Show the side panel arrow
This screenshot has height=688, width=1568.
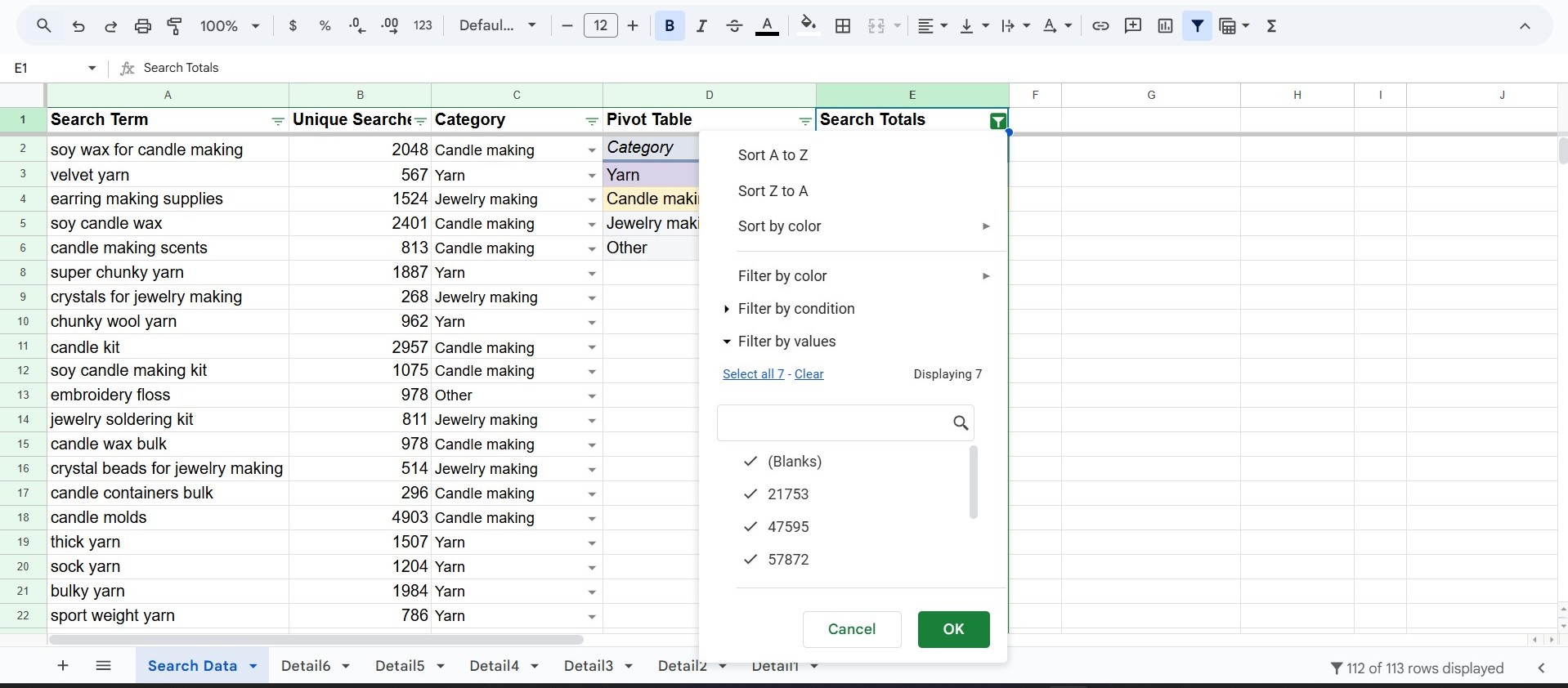click(x=1541, y=668)
